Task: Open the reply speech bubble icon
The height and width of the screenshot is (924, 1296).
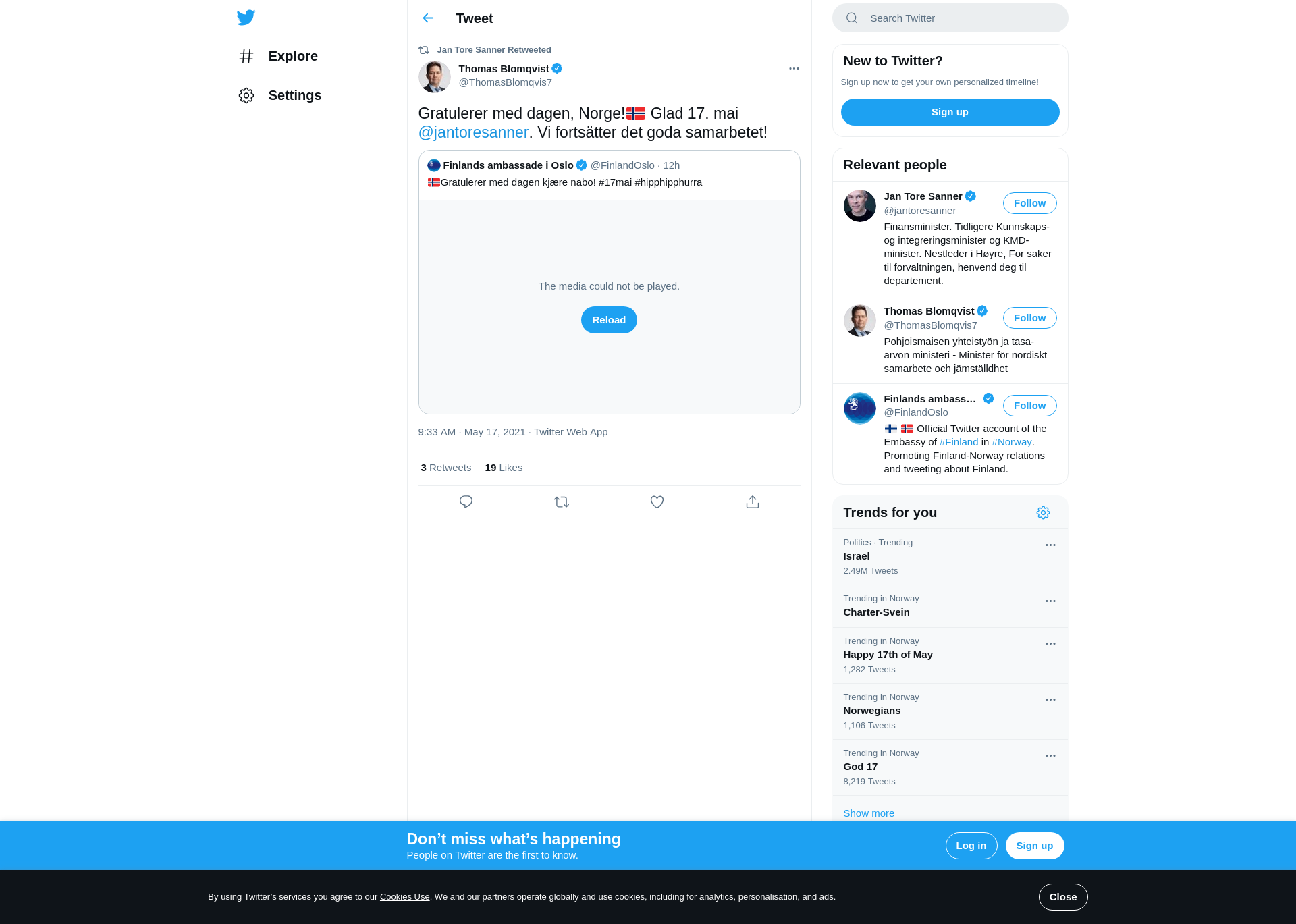Action: [466, 501]
